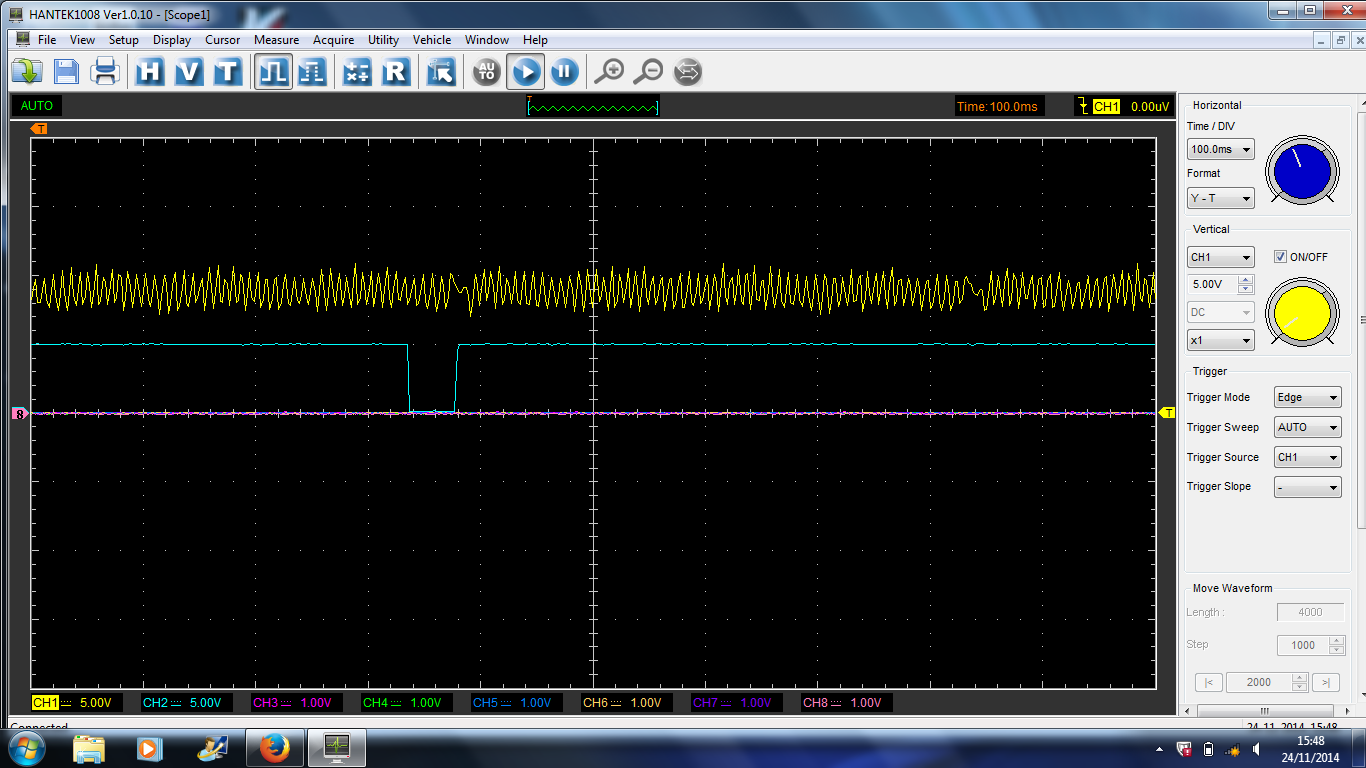This screenshot has height=768, width=1366.
Task: Open the Vehicle menu
Action: coord(432,40)
